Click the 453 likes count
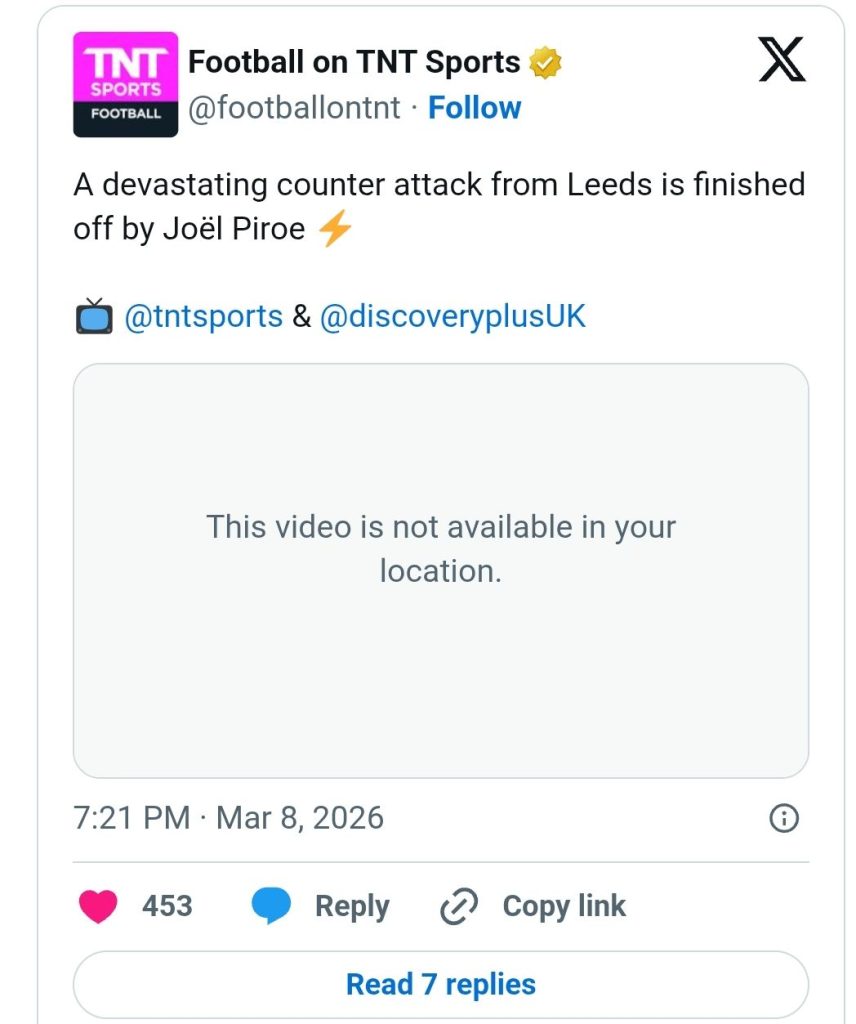Viewport: 856px width, 1024px height. (167, 906)
